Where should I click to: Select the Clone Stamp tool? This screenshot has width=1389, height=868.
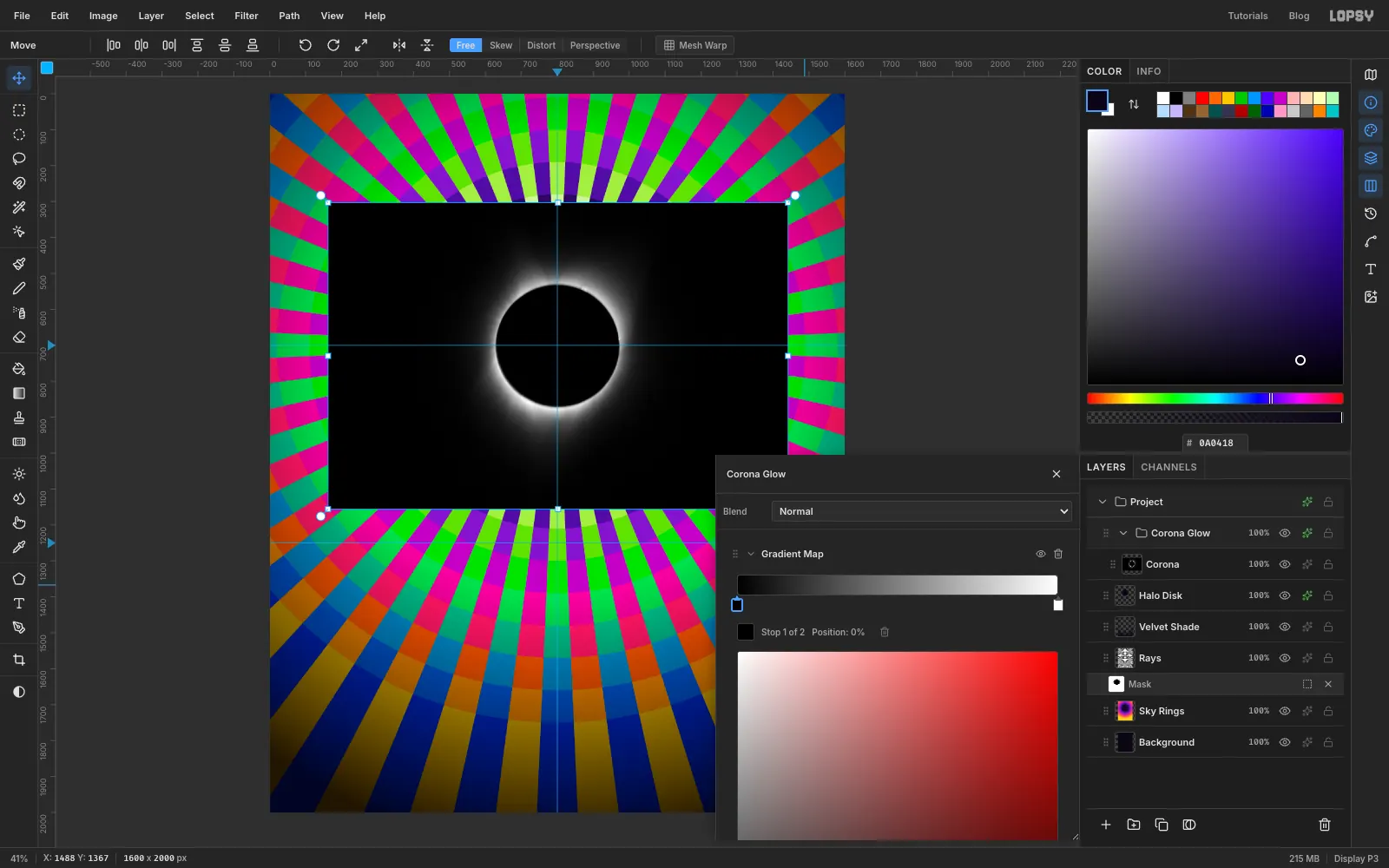19,418
